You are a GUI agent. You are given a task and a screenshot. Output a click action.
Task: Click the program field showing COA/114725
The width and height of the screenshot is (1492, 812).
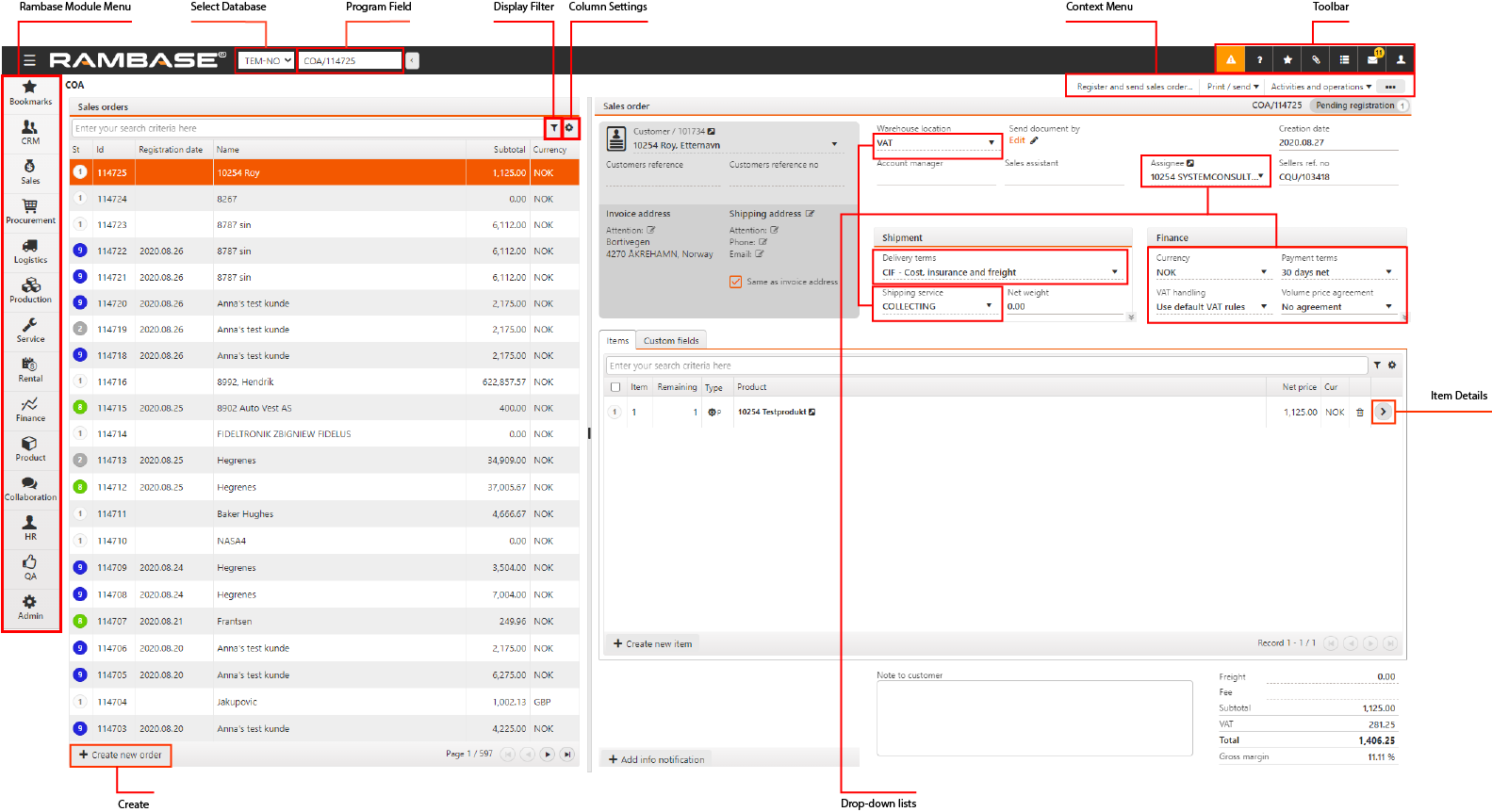[350, 60]
